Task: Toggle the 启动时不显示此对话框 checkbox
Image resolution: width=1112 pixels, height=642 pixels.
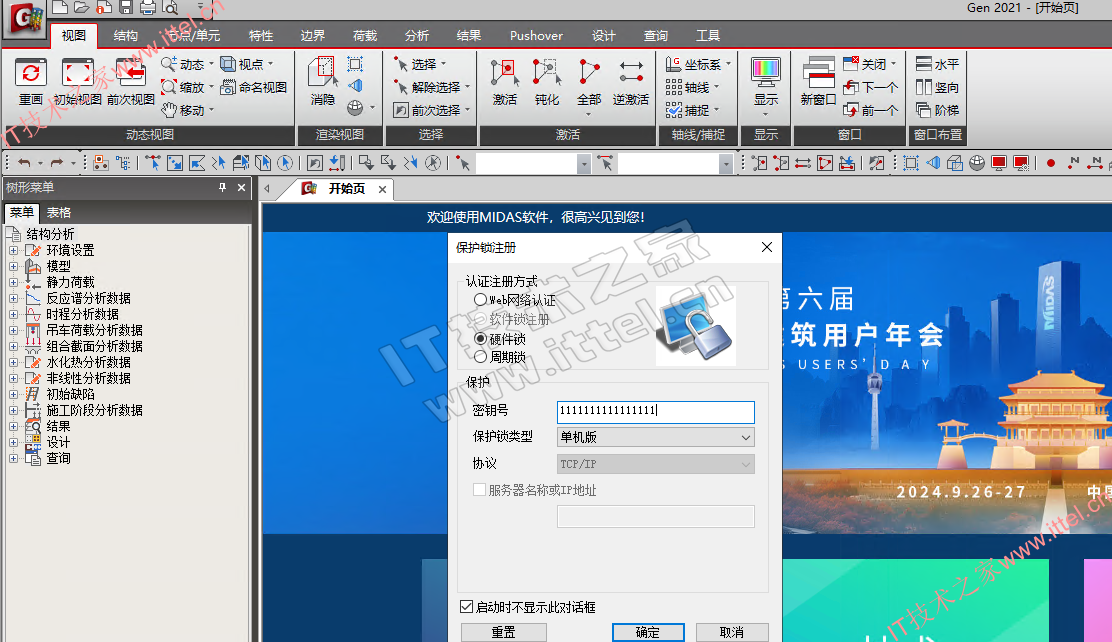Action: 466,607
